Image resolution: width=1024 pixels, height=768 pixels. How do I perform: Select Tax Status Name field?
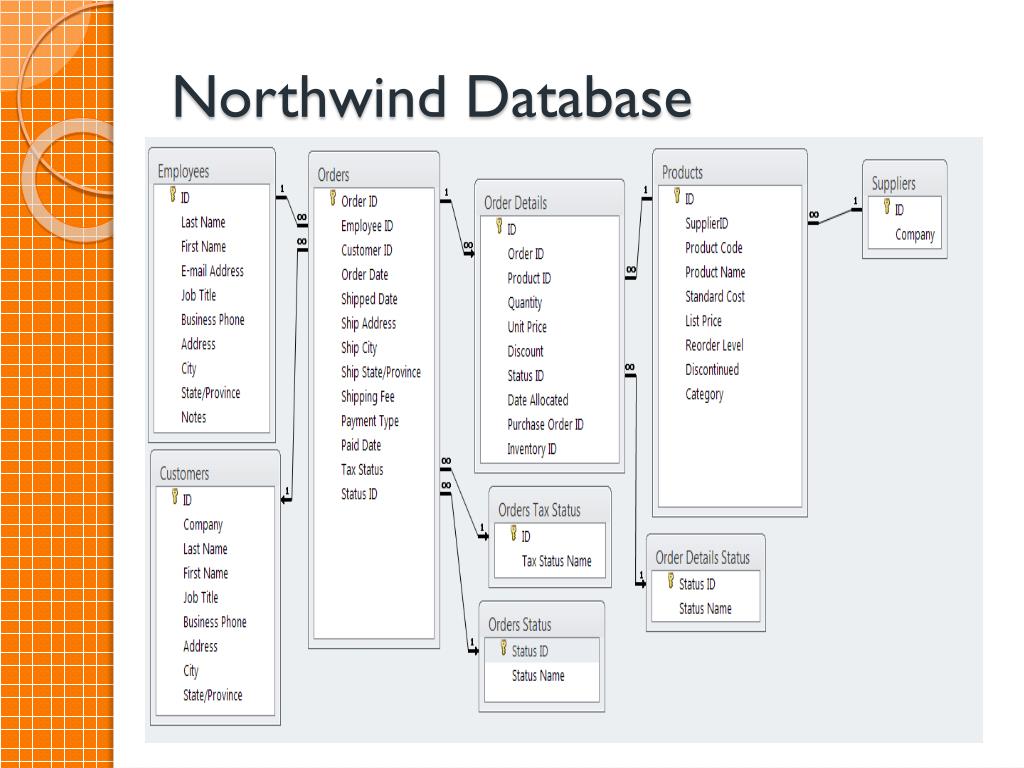[556, 561]
